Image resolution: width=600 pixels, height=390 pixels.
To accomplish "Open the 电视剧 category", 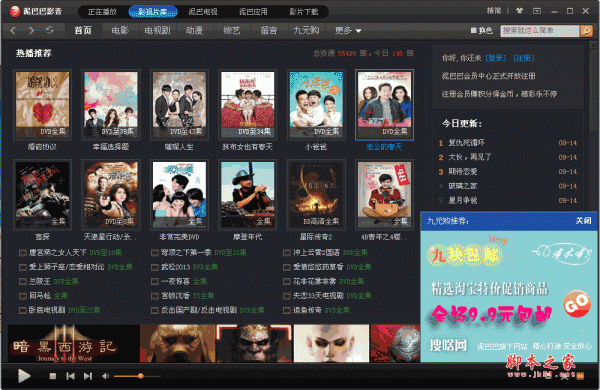I will coord(157,30).
